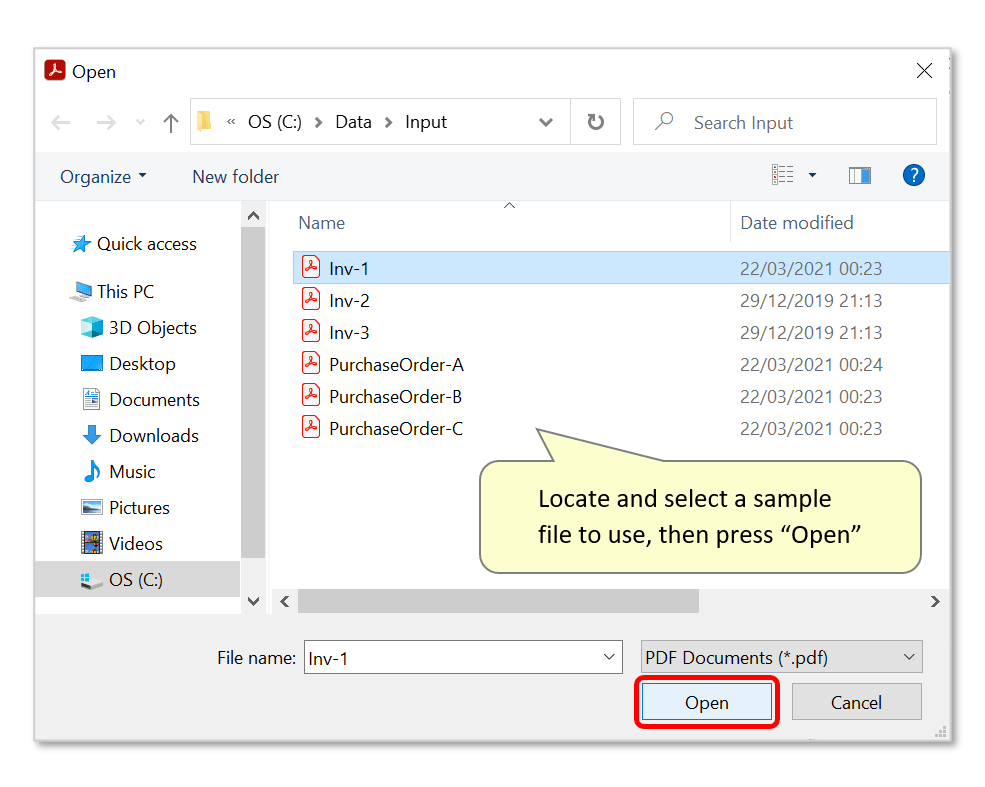Open the Organize menu
Viewport: 985px width, 787px height.
pos(104,177)
